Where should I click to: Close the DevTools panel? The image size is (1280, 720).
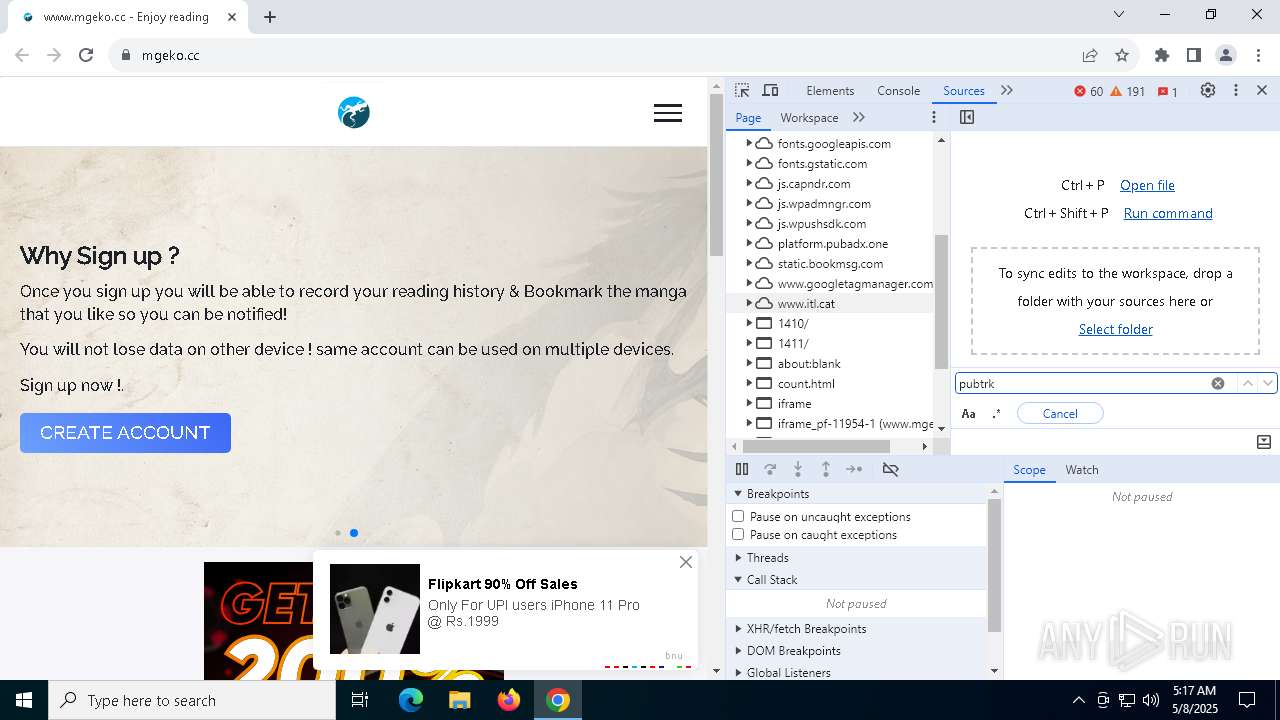coord(1262,90)
